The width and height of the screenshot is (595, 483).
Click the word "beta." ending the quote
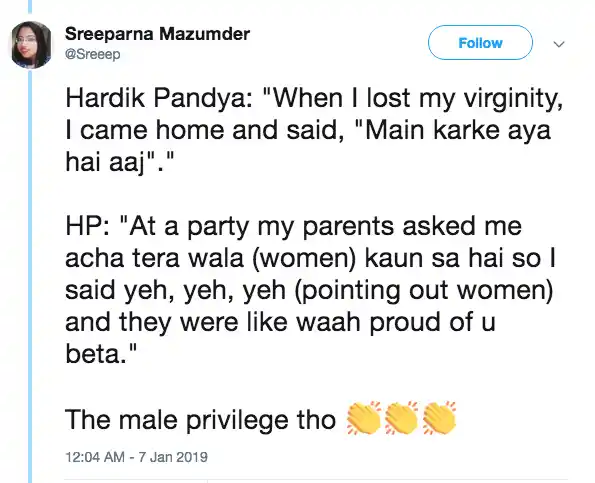click(101, 354)
